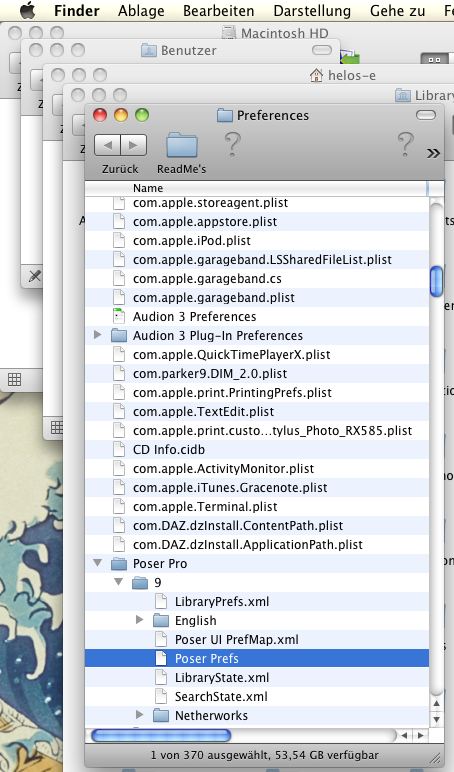454x772 pixels.
Task: Toggle the Preferences window toolbar pill button
Action: click(x=426, y=115)
